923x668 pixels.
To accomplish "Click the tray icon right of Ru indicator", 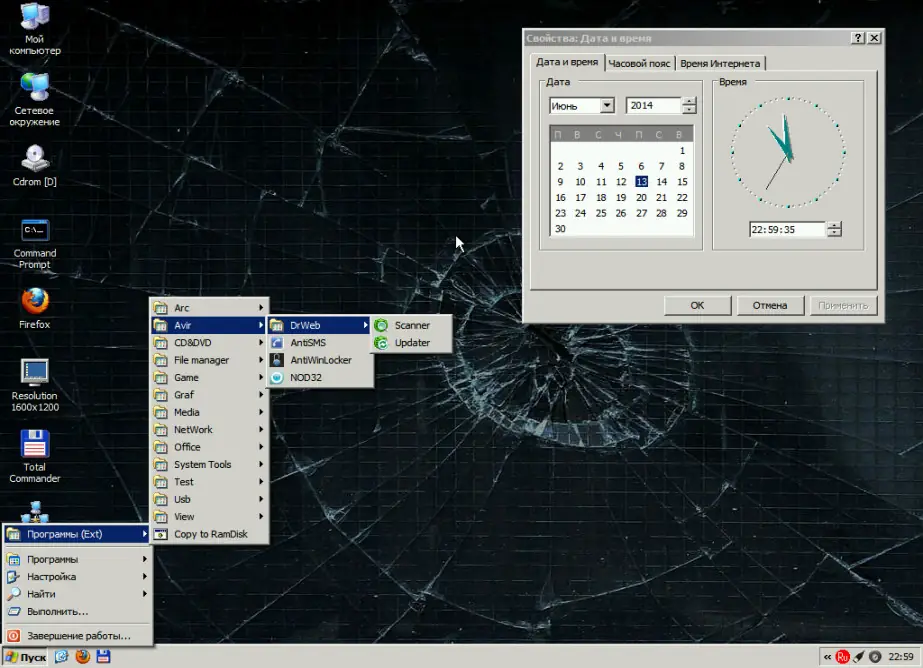I will click(859, 657).
